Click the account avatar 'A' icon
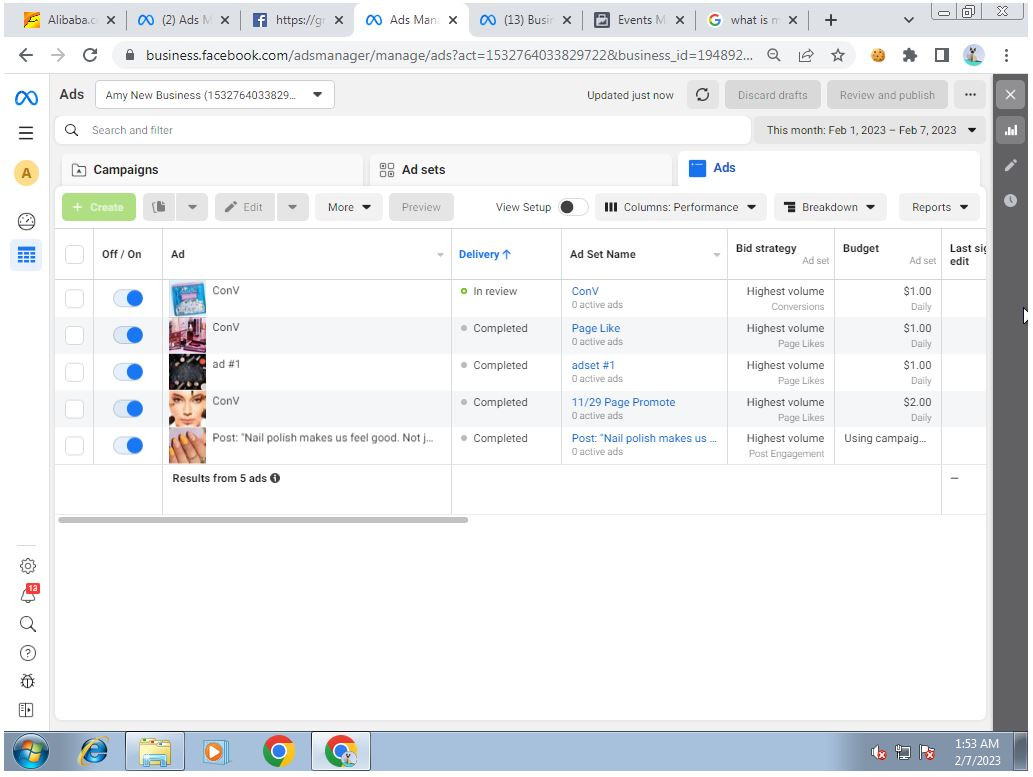 (x=26, y=173)
